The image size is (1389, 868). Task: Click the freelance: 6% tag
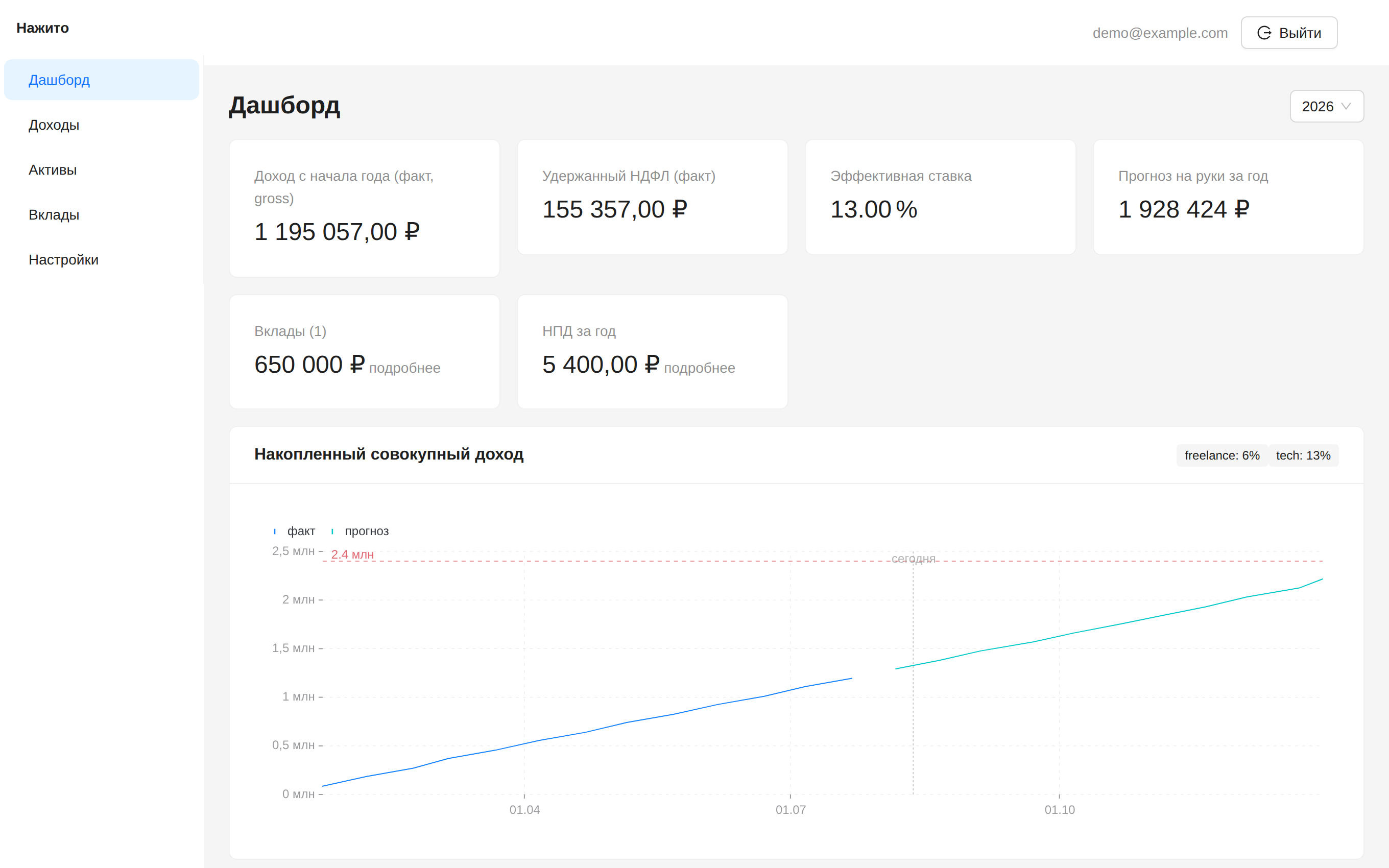point(1222,455)
